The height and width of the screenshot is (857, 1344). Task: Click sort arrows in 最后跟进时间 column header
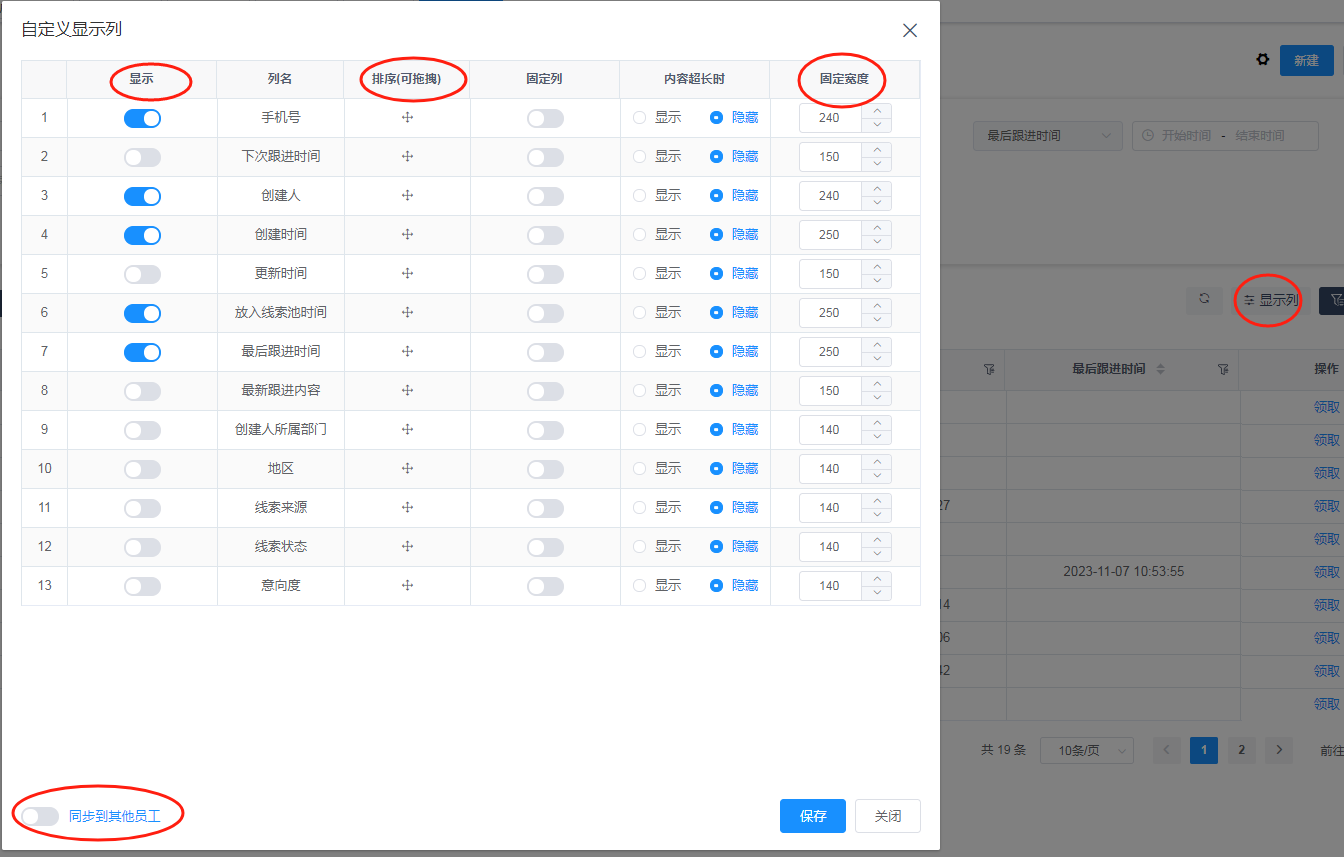pyautogui.click(x=1160, y=370)
